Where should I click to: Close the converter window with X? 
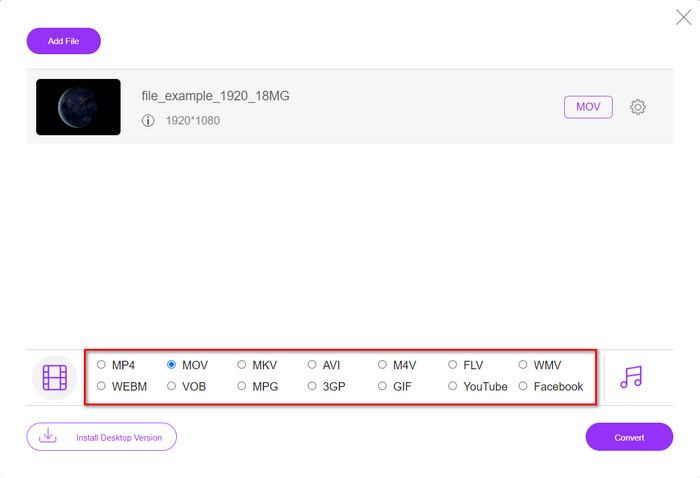(x=683, y=17)
